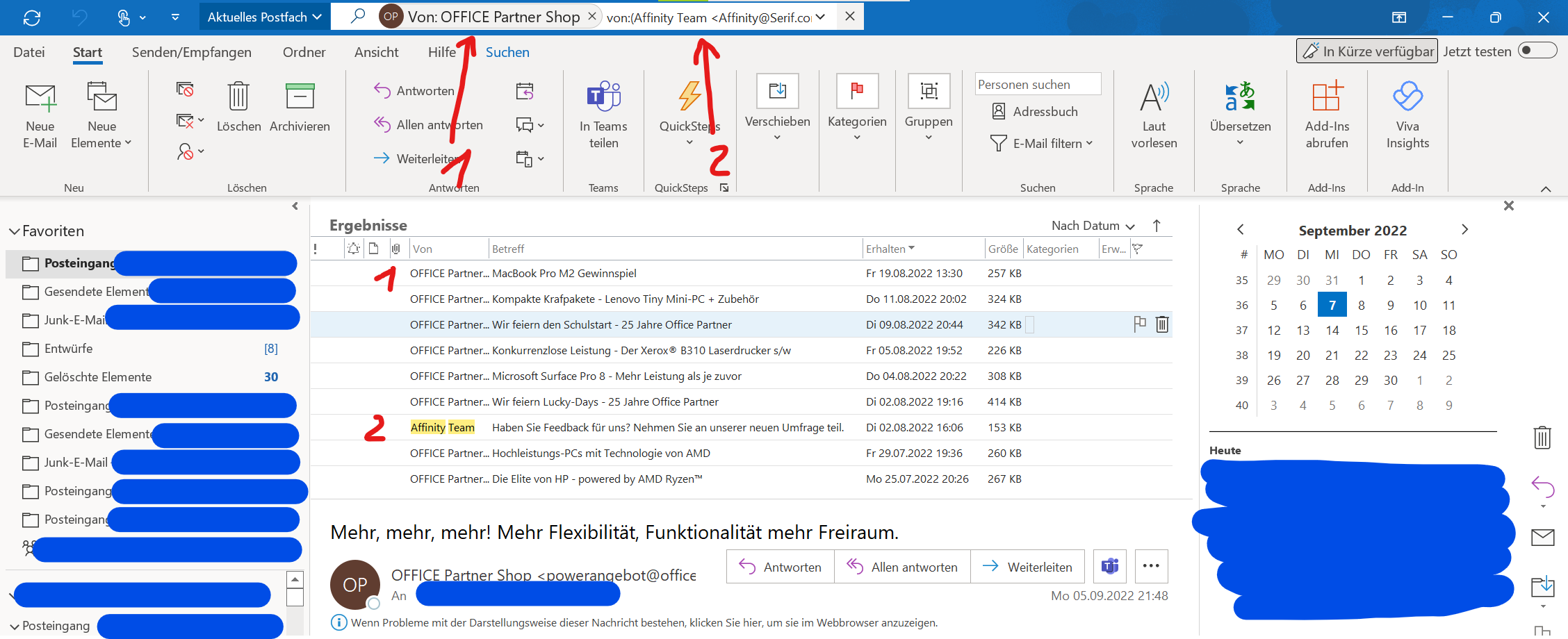Collapse the Favoriten folder group
The width and height of the screenshot is (1568, 639).
point(14,231)
